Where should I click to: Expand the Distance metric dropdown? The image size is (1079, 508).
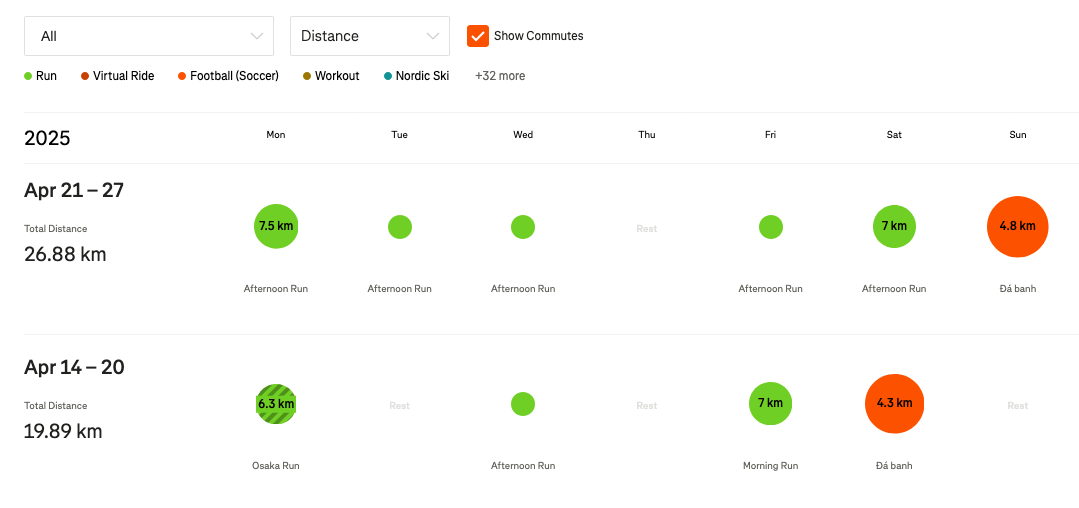[x=369, y=36]
